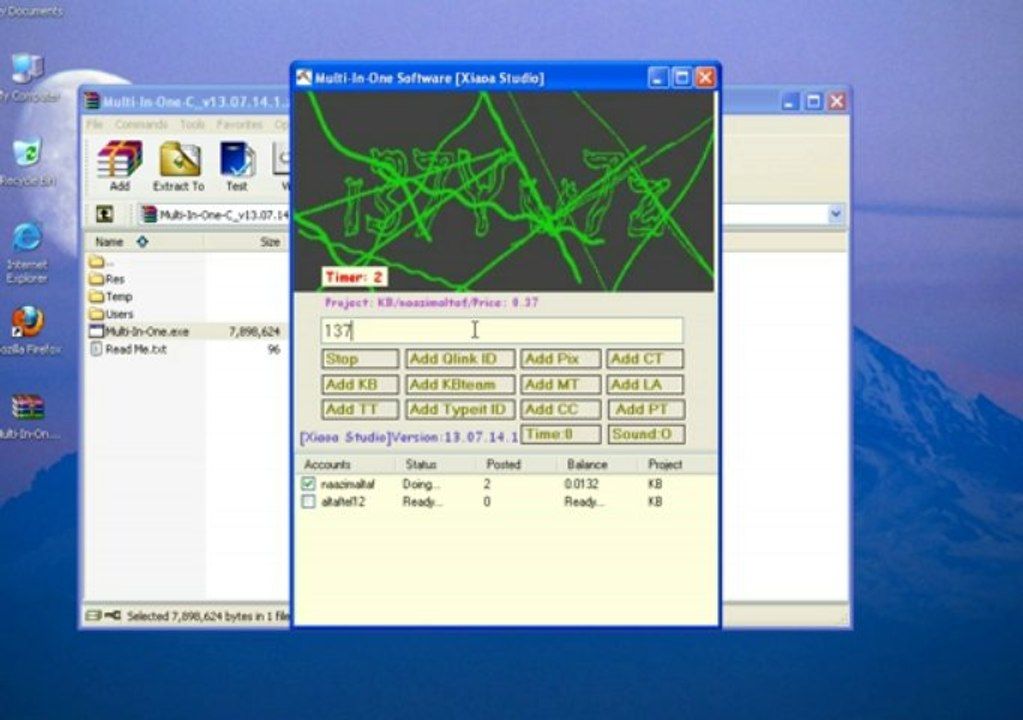The image size is (1023, 720).
Task: Click the Add PT button
Action: pos(646,409)
